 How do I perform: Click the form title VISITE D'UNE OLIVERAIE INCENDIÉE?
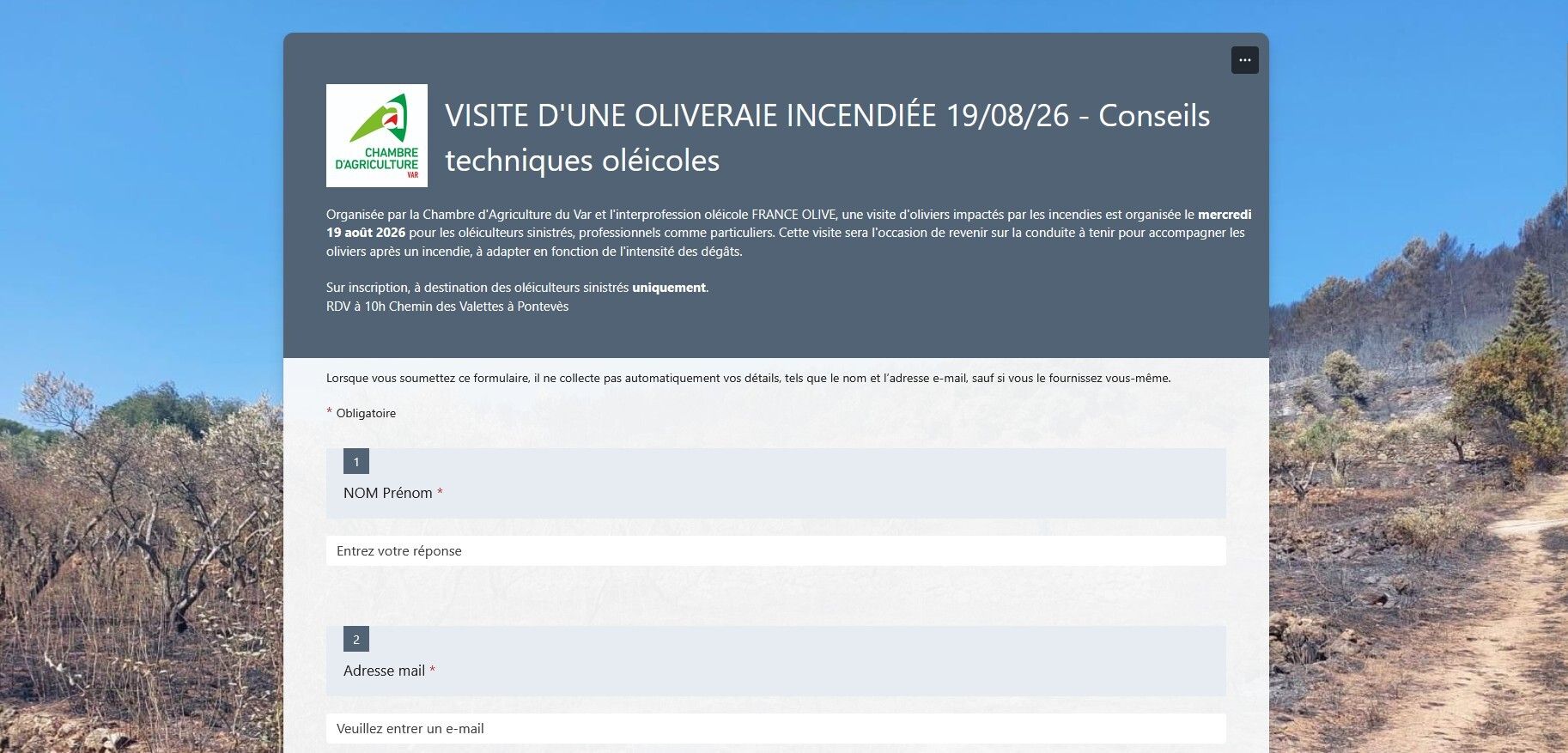827,137
